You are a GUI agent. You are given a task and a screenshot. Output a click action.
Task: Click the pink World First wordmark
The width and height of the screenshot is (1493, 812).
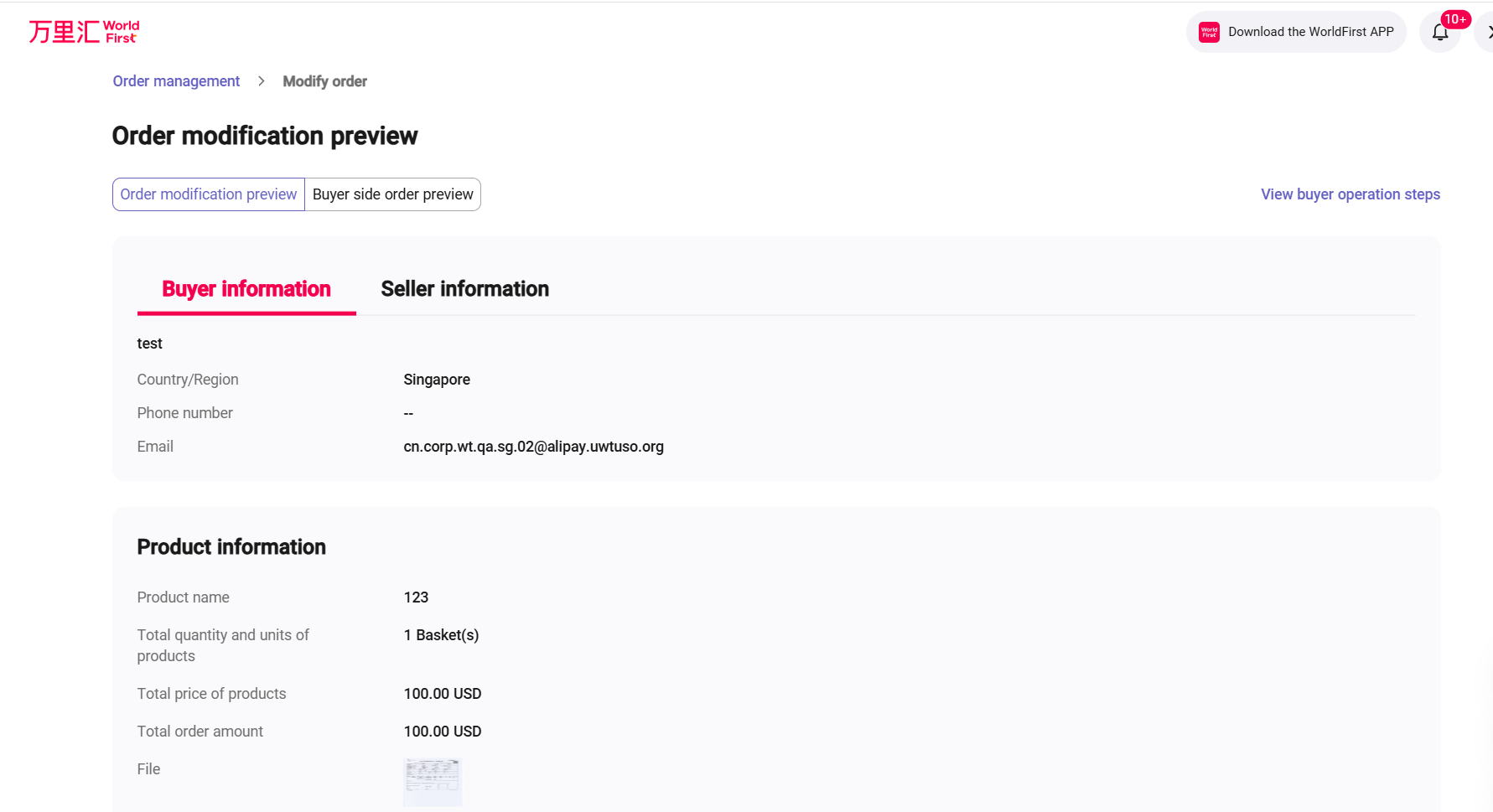click(x=120, y=31)
